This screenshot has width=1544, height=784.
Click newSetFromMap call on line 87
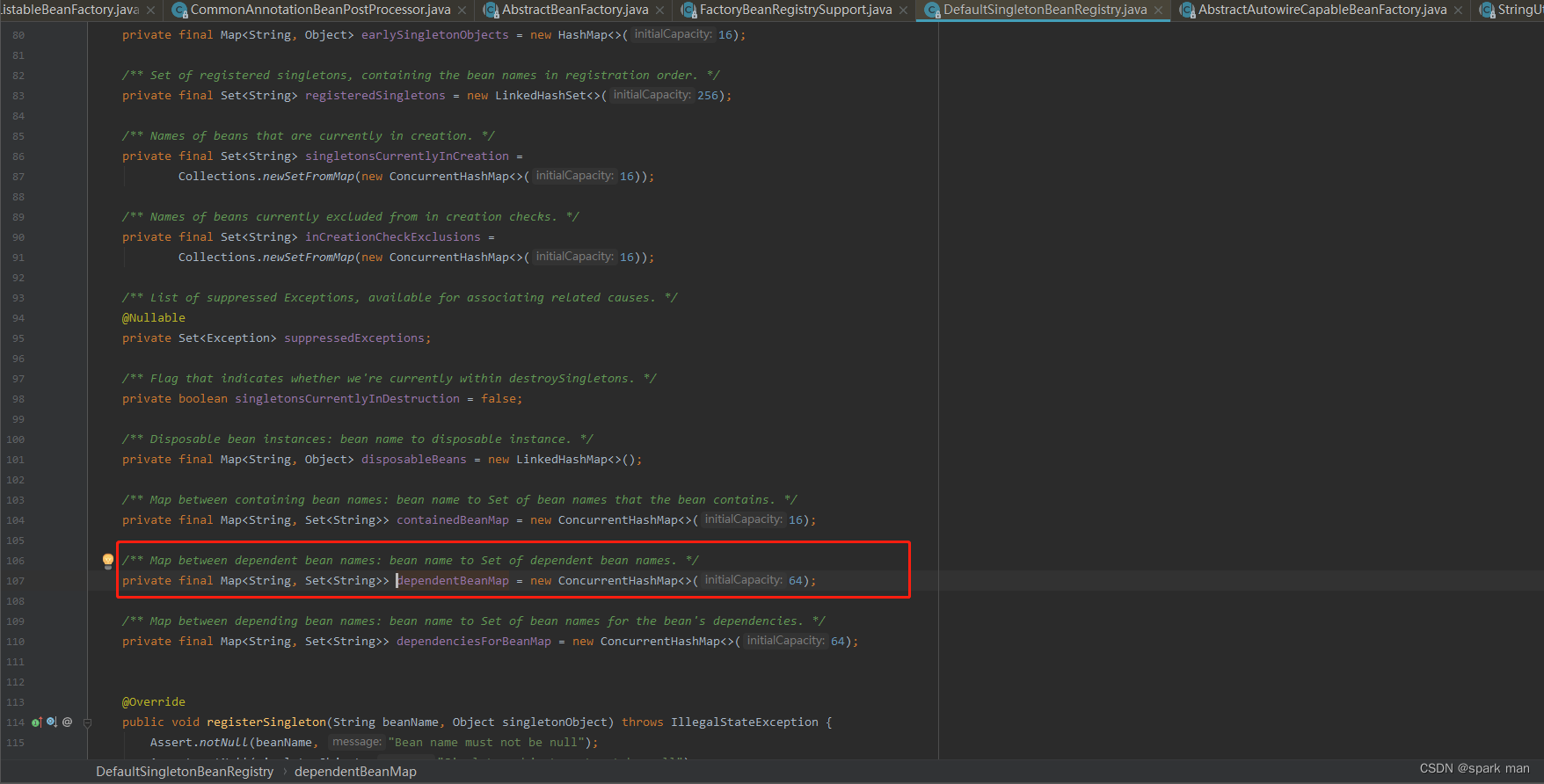309,177
